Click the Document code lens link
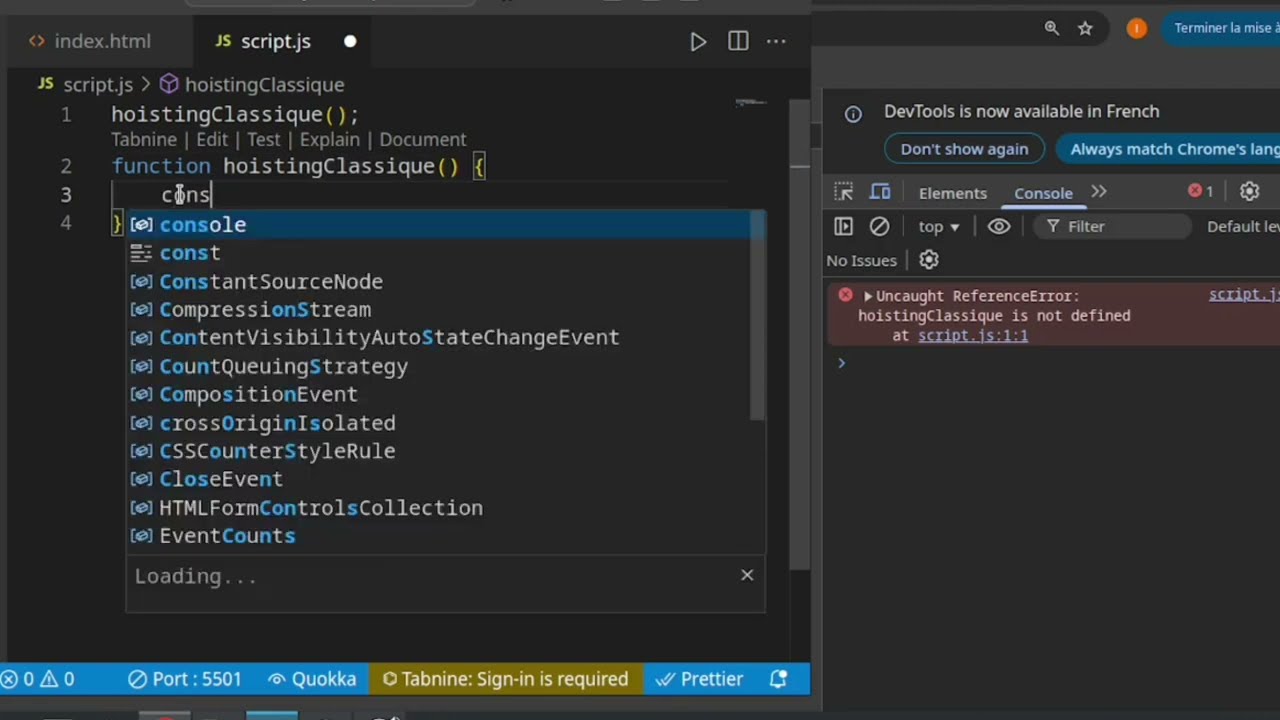 [x=423, y=140]
